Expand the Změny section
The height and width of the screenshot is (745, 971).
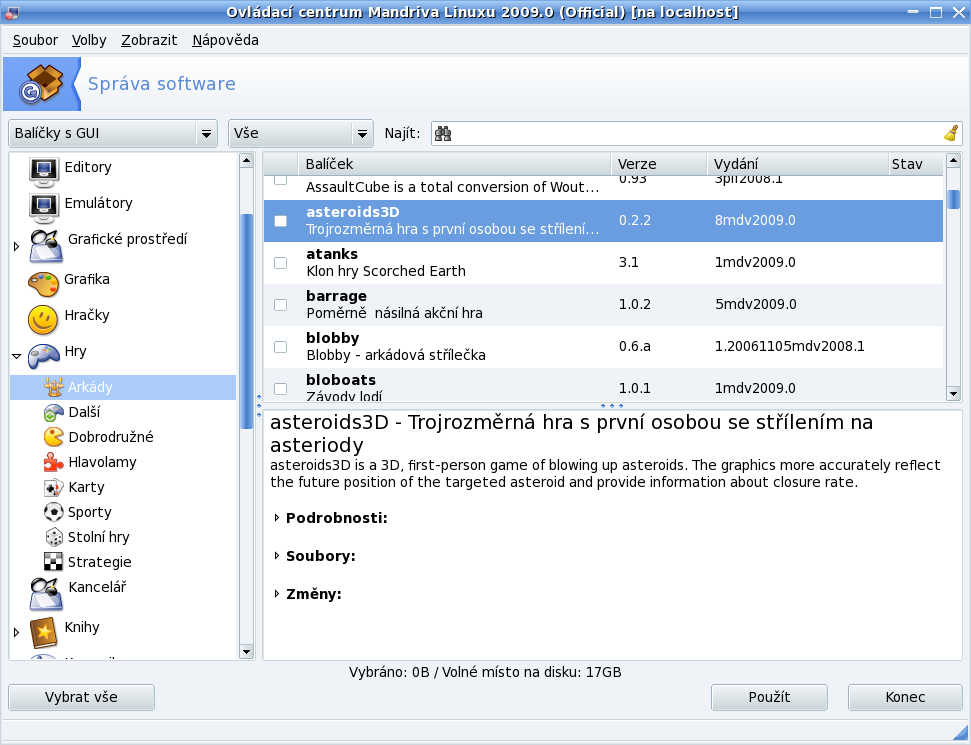[x=277, y=594]
